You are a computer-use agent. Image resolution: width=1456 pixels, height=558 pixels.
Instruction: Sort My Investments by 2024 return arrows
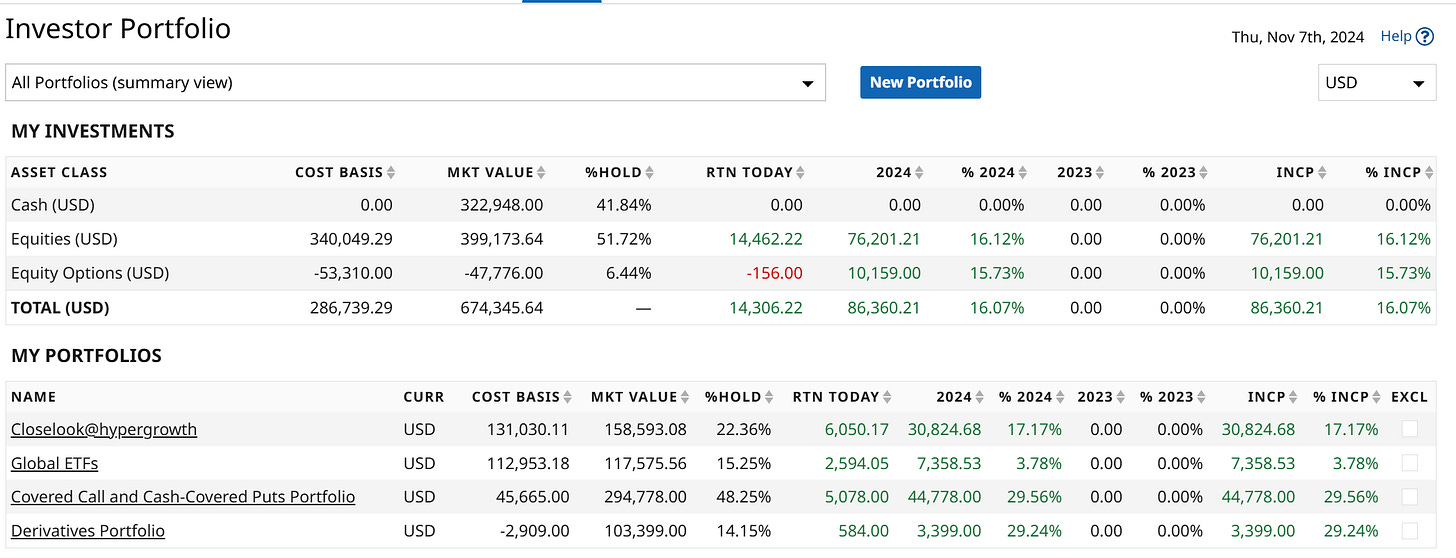pos(919,172)
